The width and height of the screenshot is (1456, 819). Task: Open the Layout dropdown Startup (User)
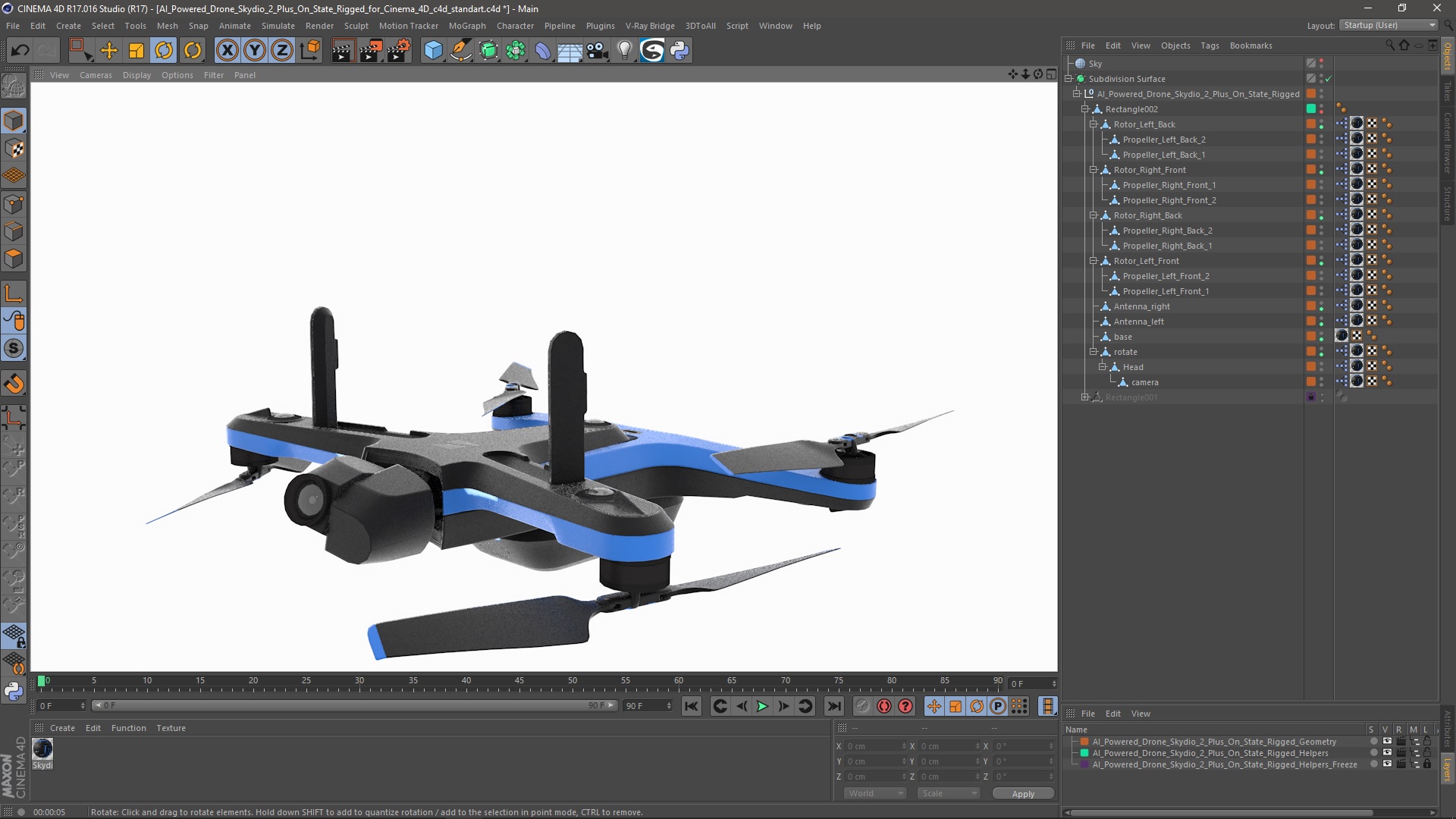[x=1389, y=25]
